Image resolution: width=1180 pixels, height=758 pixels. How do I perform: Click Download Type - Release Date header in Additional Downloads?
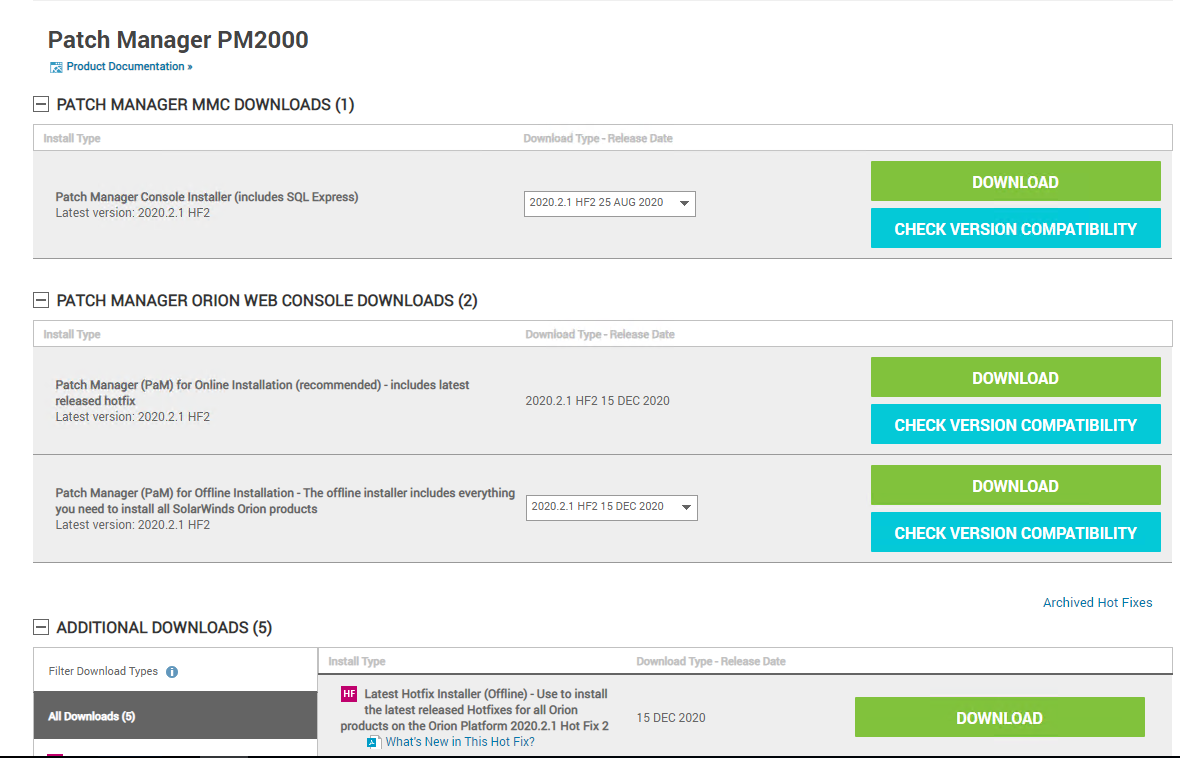[711, 661]
